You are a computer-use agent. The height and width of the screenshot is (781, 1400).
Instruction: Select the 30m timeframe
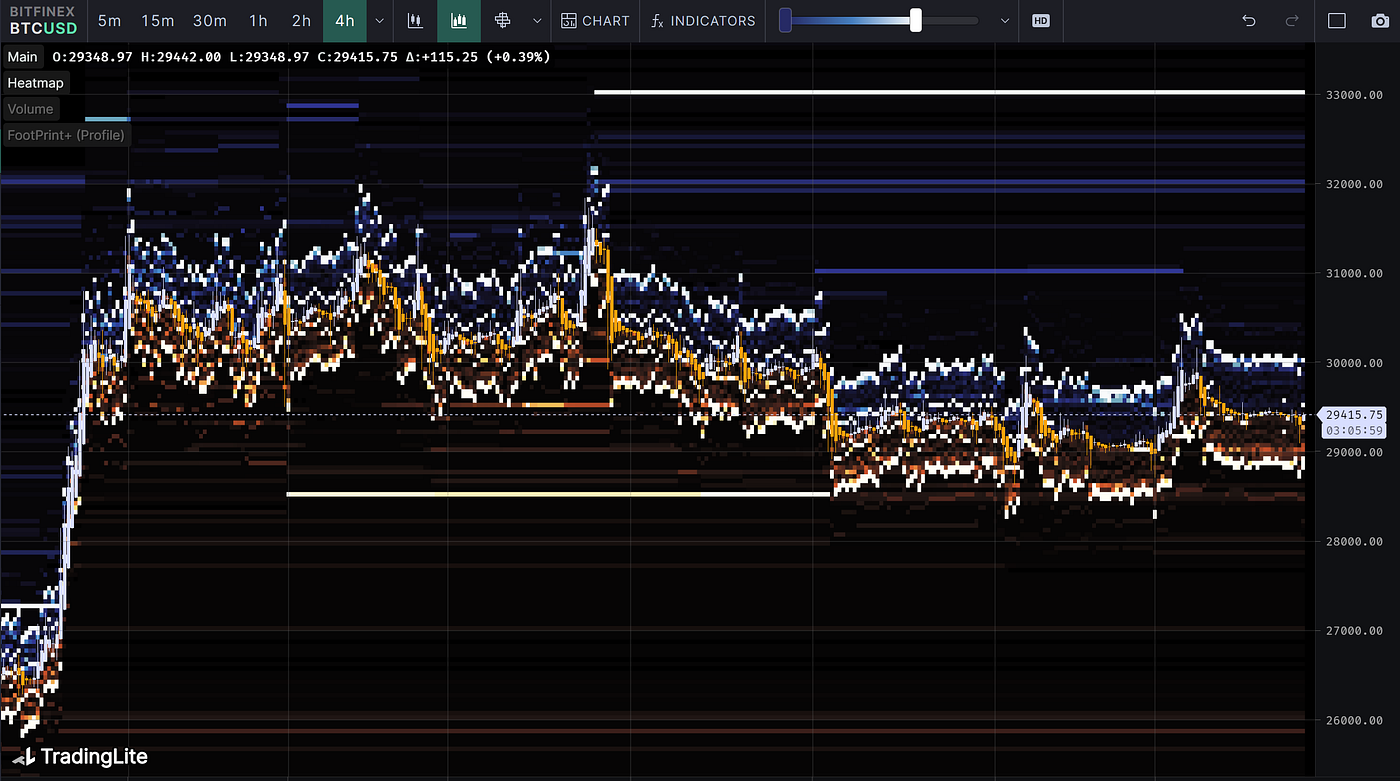210,20
